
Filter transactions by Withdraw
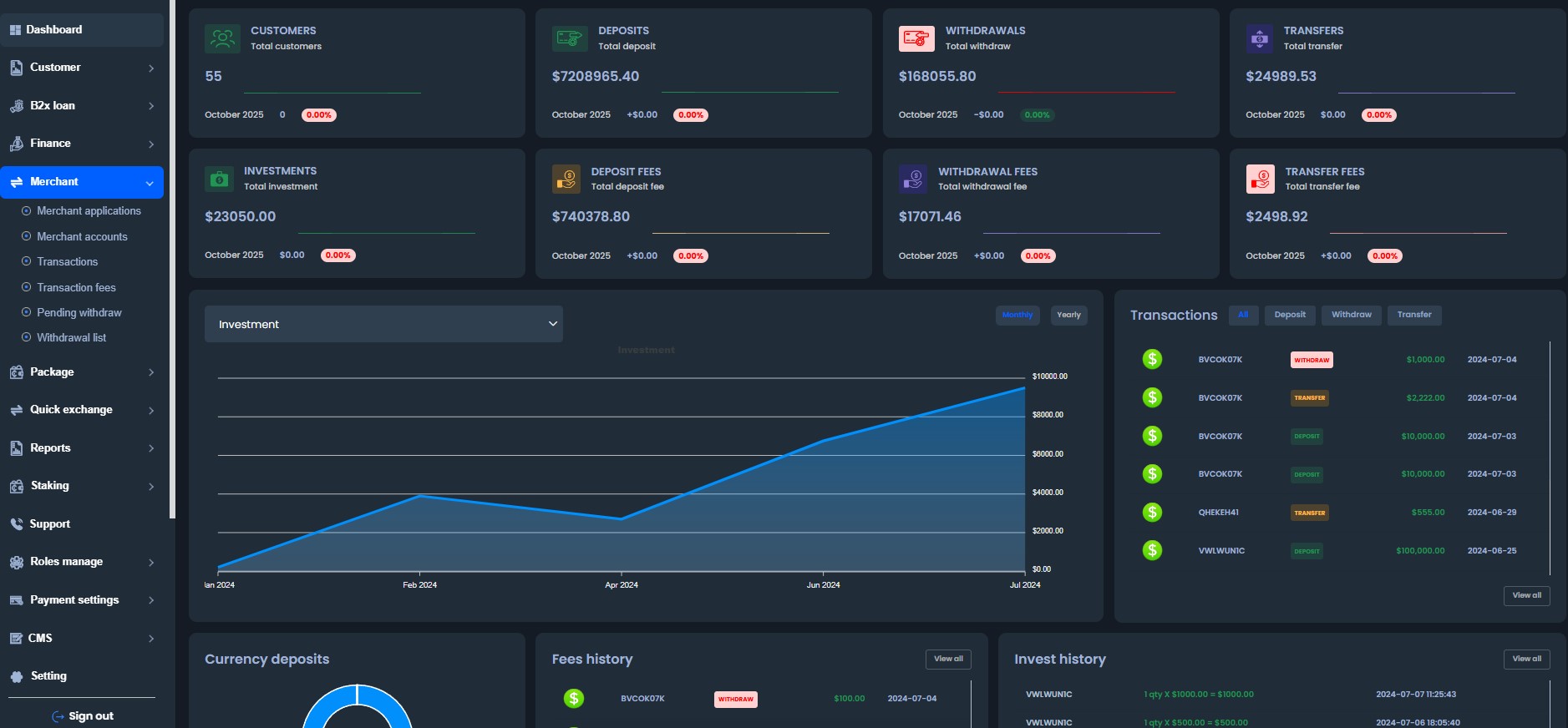pos(1351,315)
